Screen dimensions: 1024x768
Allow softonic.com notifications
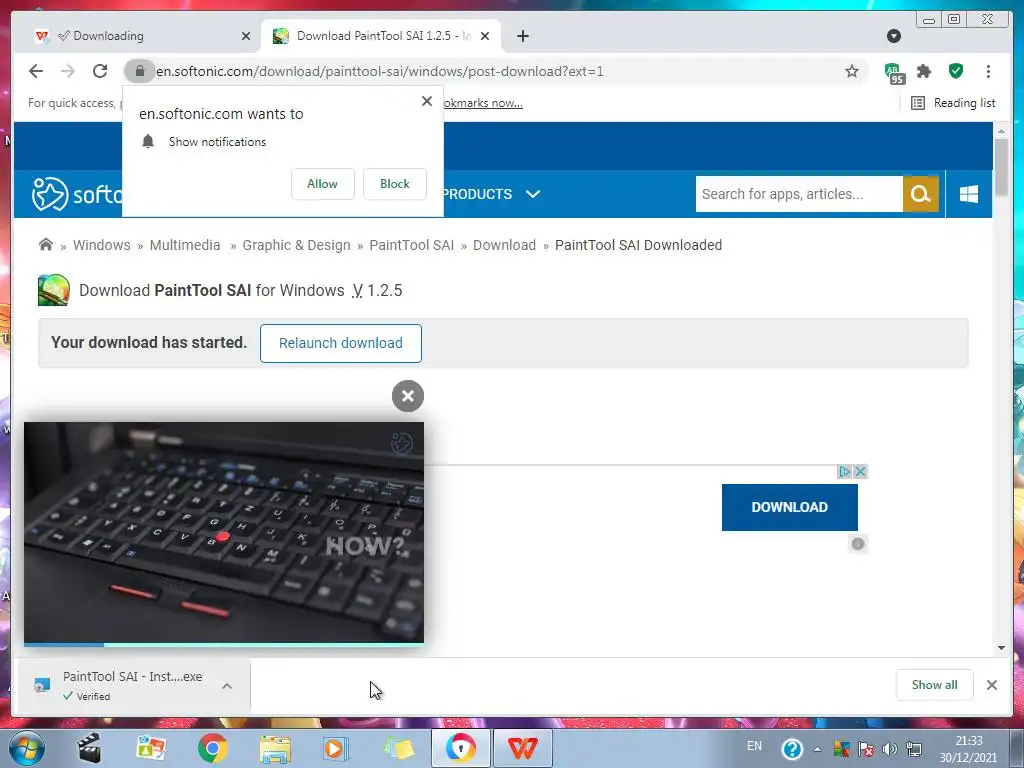[x=323, y=184]
